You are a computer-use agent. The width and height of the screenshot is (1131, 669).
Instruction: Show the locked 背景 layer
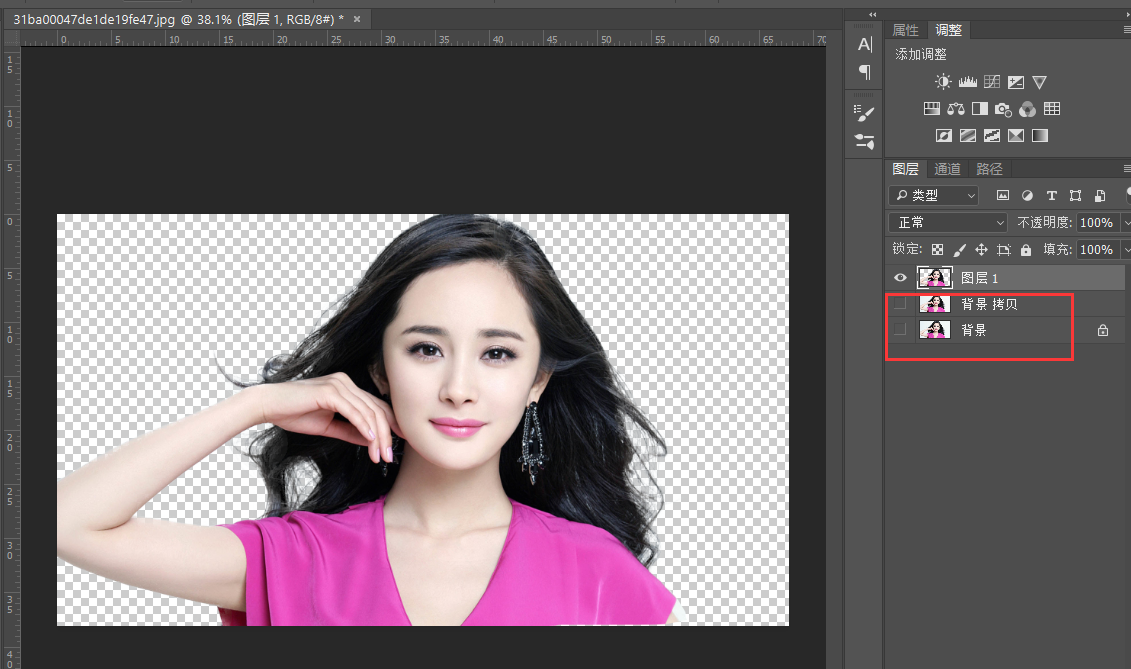click(x=900, y=330)
